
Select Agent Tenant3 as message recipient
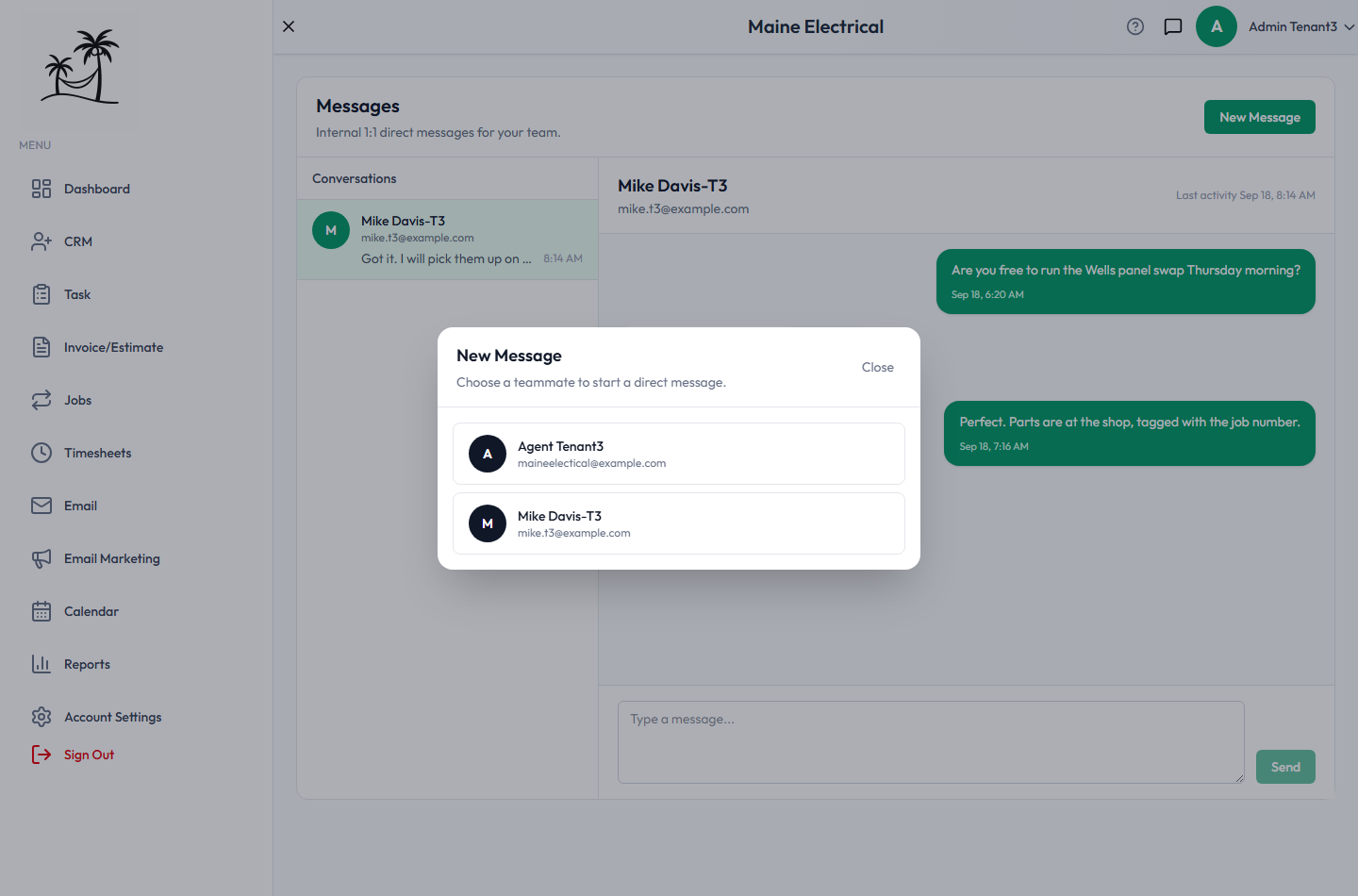click(x=679, y=454)
